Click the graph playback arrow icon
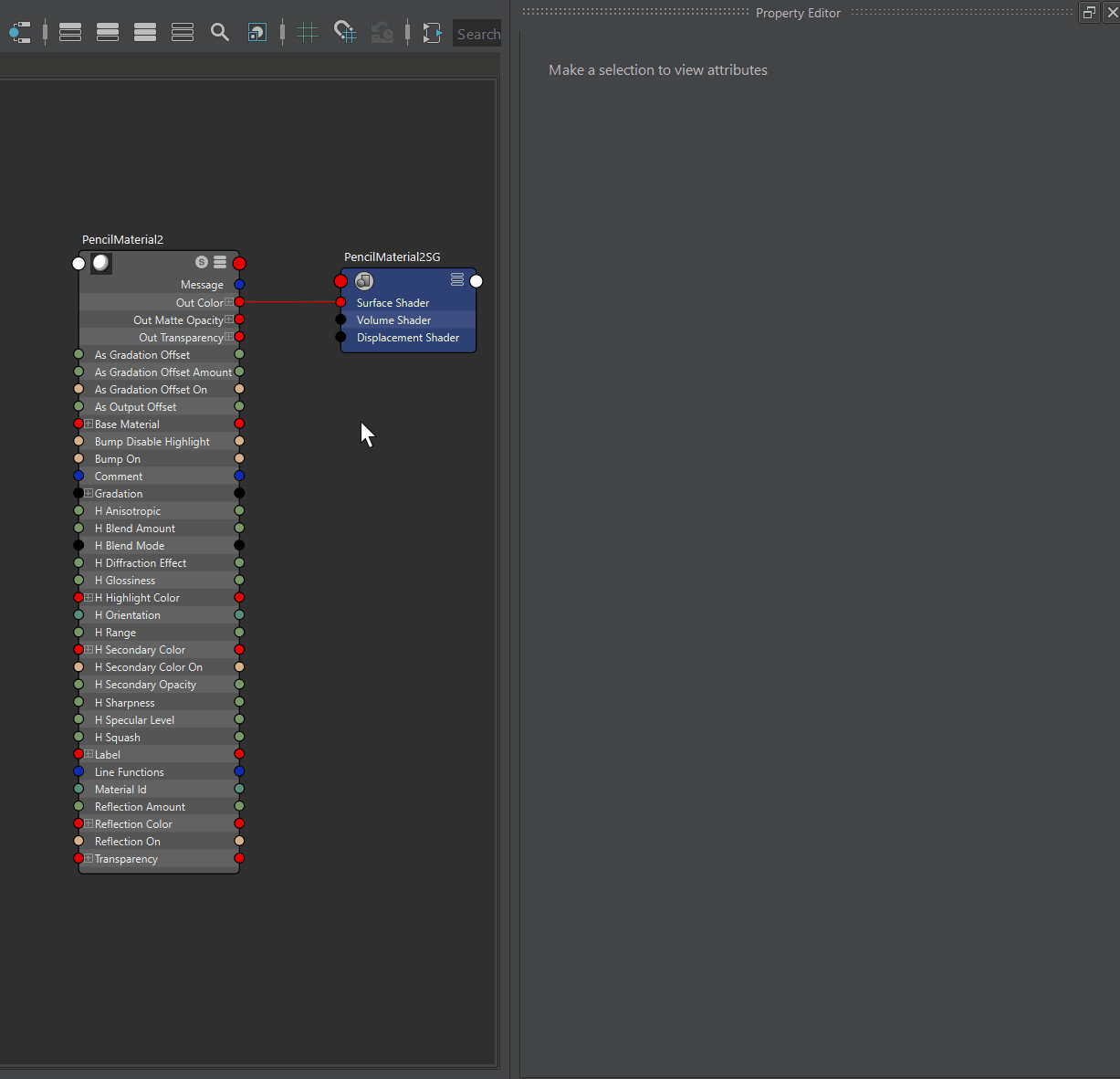The image size is (1120, 1079). 432,33
